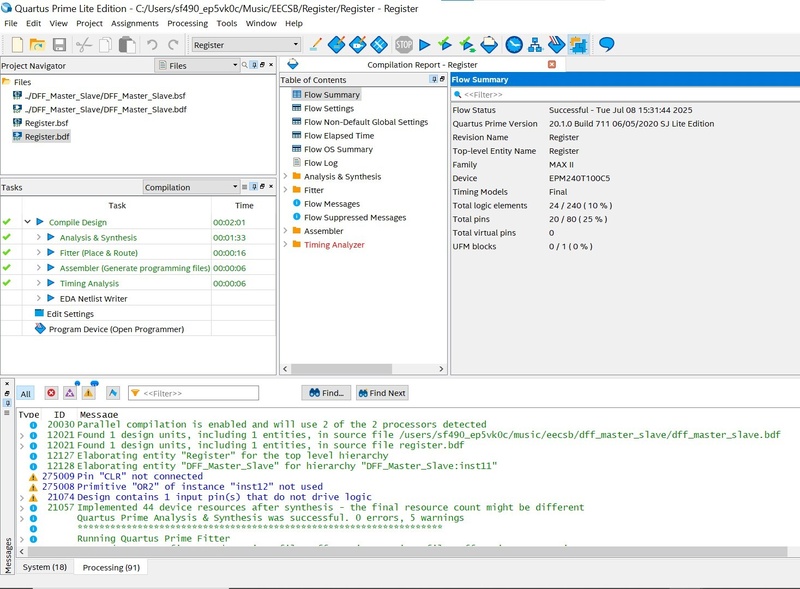Expand Fitter in Table of Contents
The height and width of the screenshot is (589, 800).
[285, 190]
